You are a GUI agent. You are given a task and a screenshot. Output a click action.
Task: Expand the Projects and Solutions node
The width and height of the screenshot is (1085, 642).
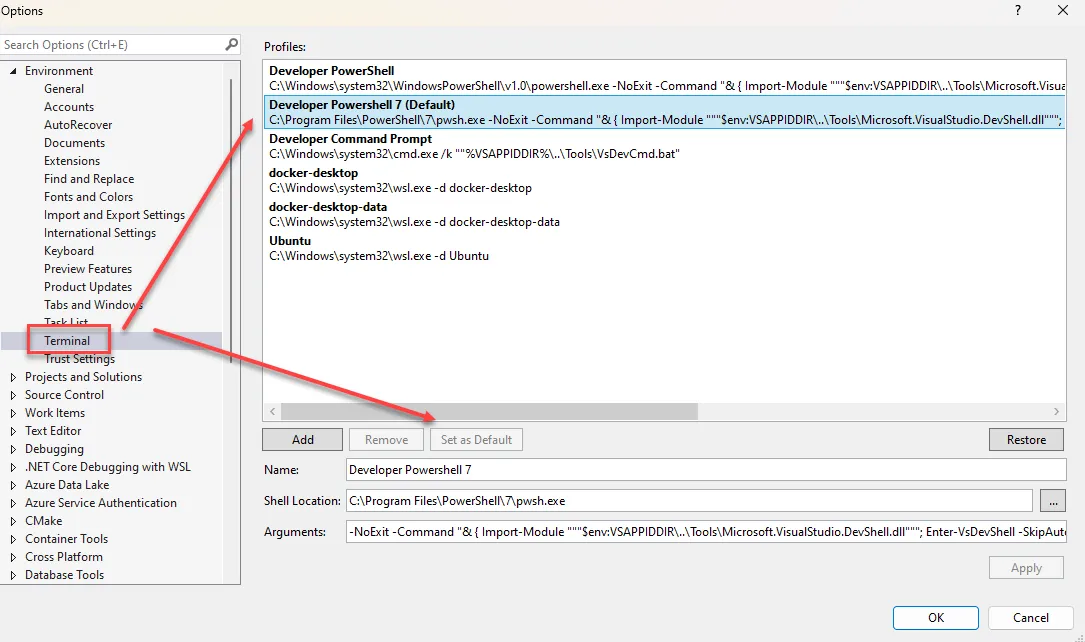[12, 376]
